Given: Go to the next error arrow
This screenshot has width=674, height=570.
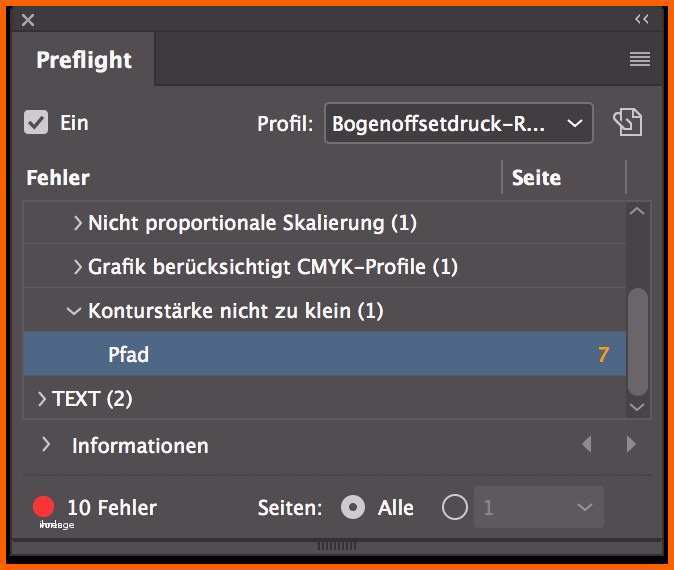Looking at the screenshot, I should tap(631, 444).
